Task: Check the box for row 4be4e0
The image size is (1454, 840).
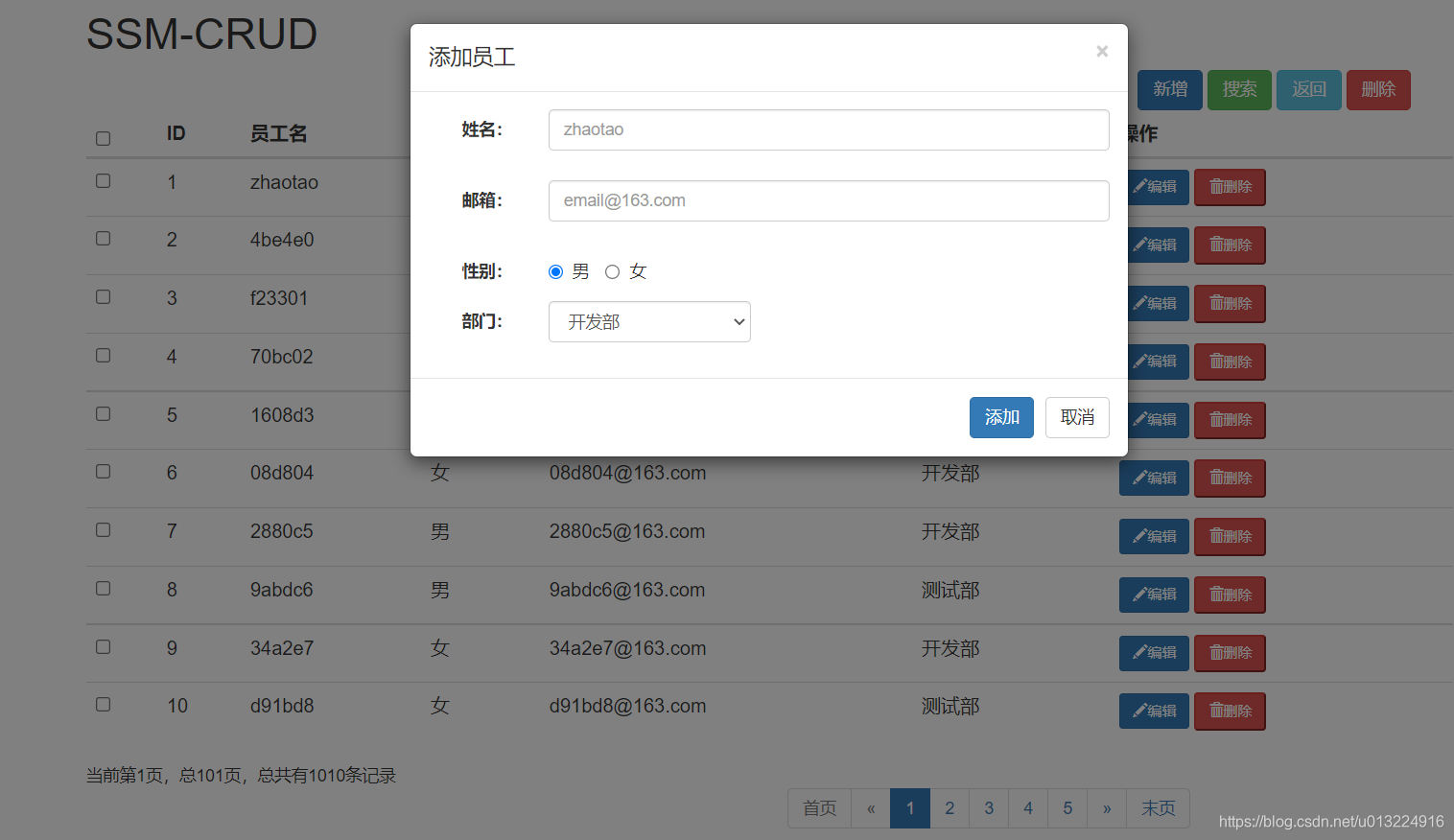Action: pyautogui.click(x=104, y=238)
